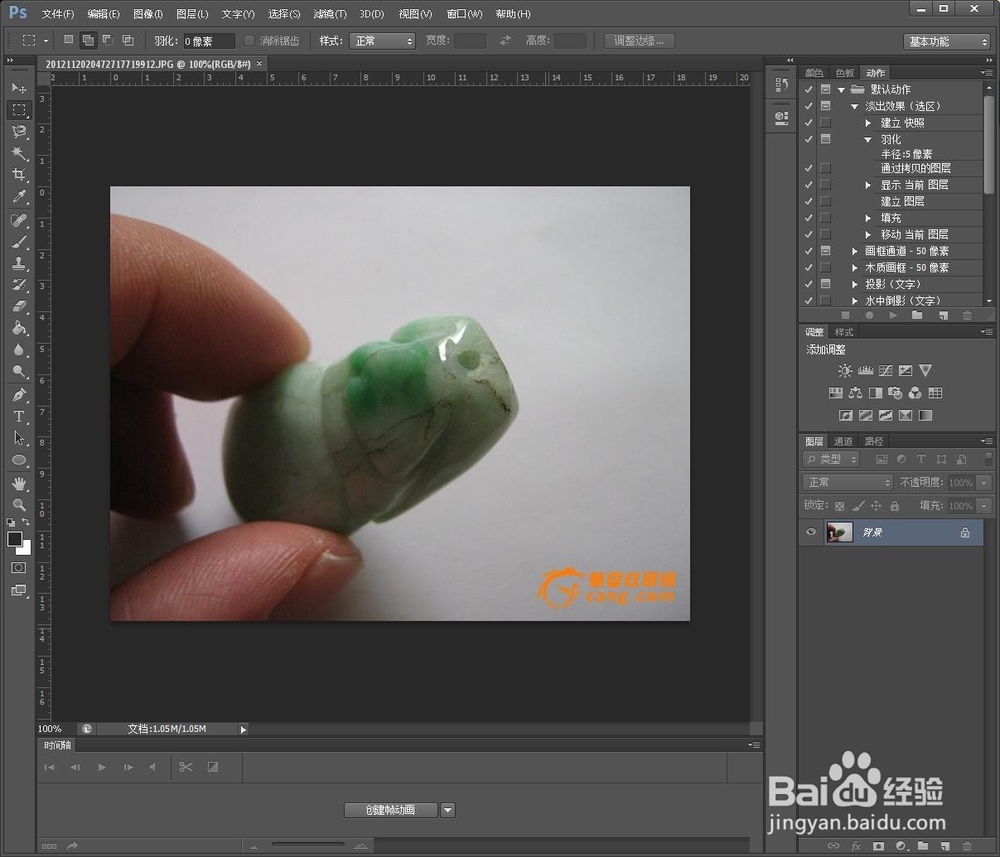Toggle Quick Mask mode
1000x857 pixels.
click(19, 568)
